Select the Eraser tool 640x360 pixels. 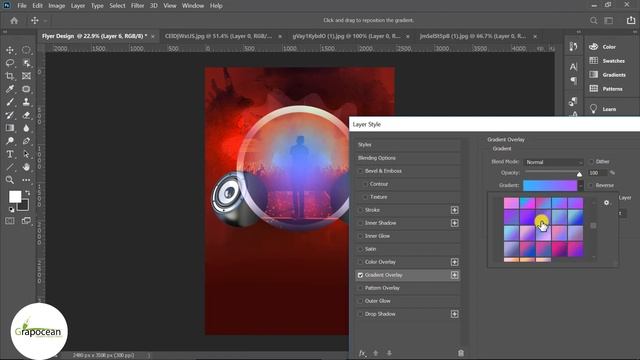pos(26,115)
